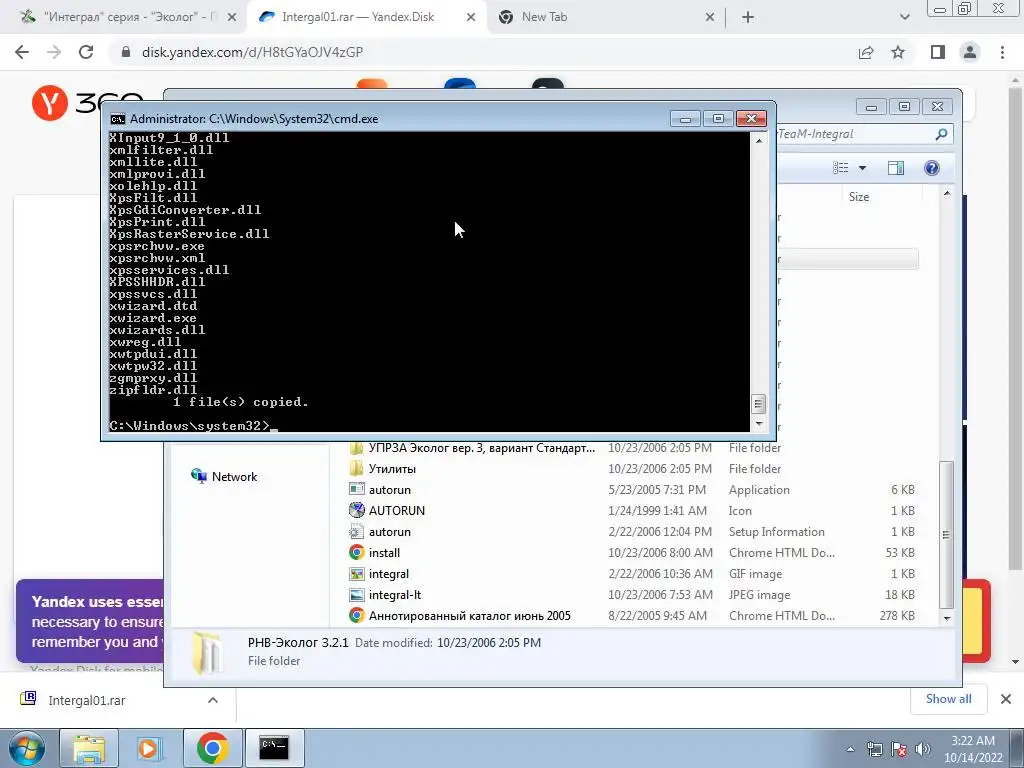Screen dimensions: 1024x768
Task: Click the address bar URL
Action: [x=252, y=52]
